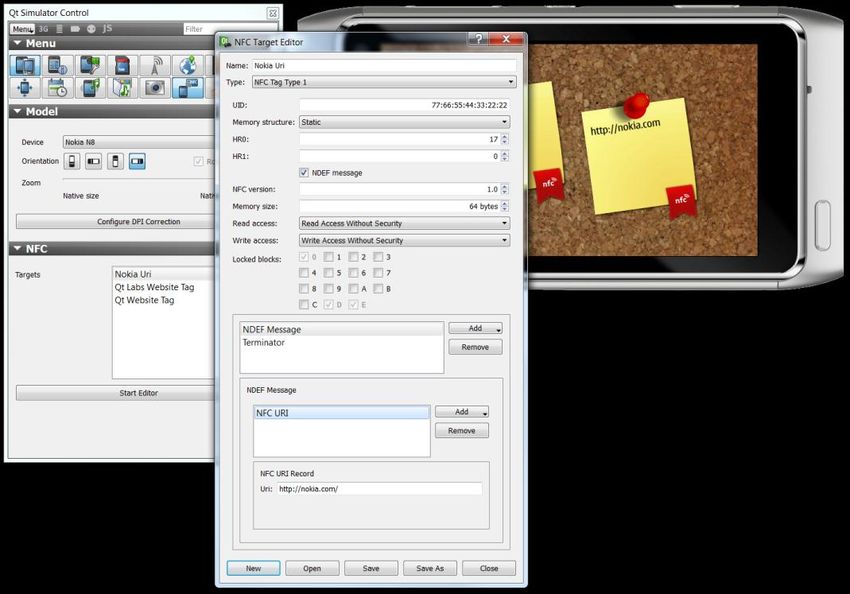Check locked block A
Screen dimensions: 850x594
coord(353,289)
